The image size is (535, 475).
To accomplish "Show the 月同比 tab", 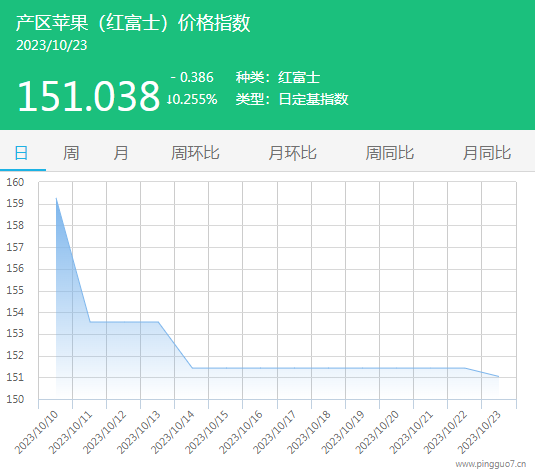I will coord(487,153).
